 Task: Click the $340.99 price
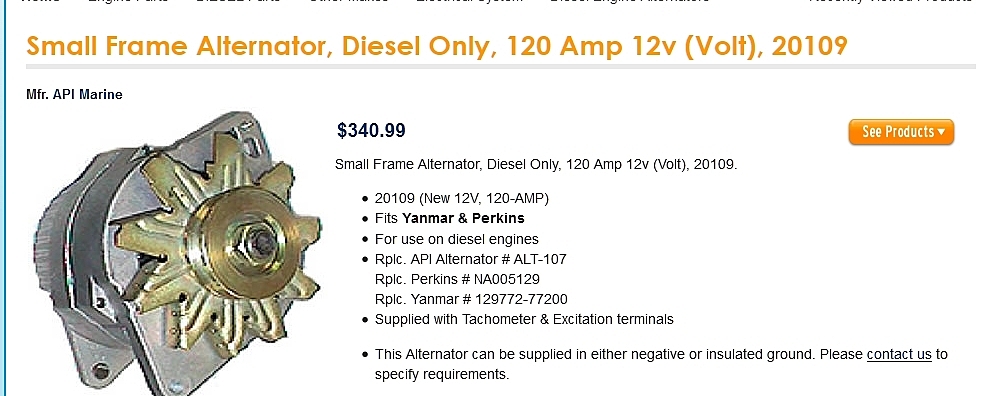point(371,130)
